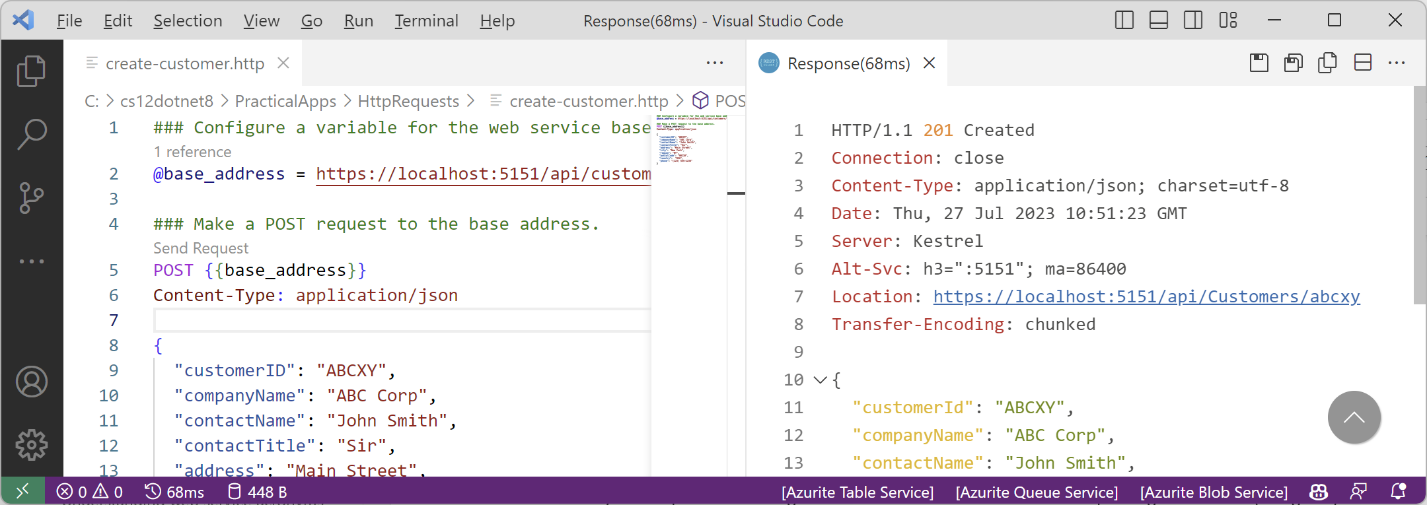Show additional views in the activity bar
The width and height of the screenshot is (1427, 505).
(32, 261)
